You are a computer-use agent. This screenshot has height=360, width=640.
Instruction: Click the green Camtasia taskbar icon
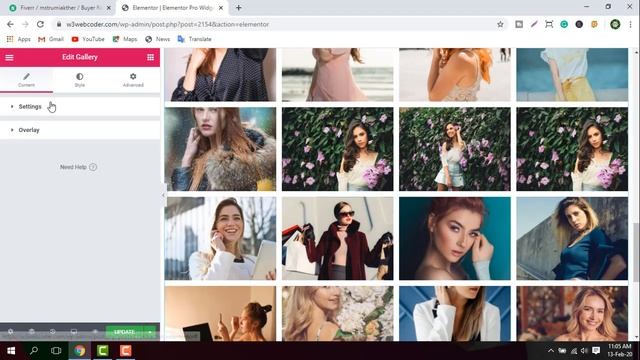(x=102, y=351)
